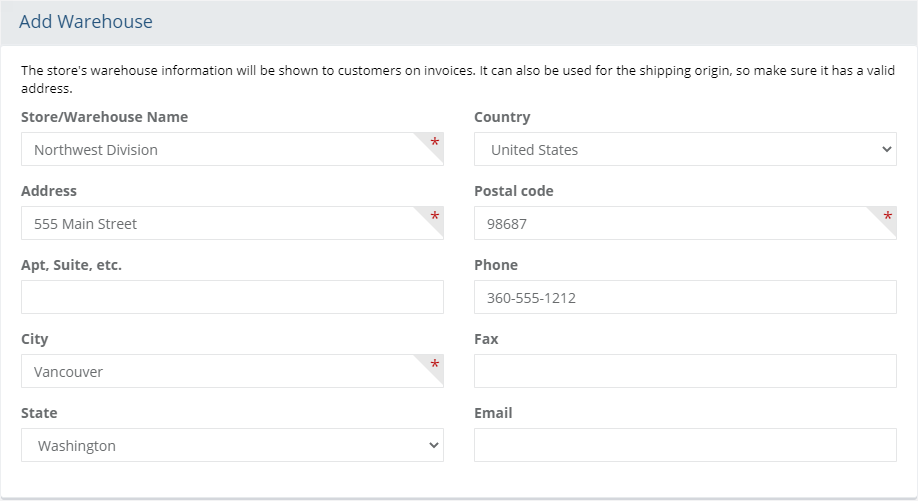Click the required asterisk in Address field
918x501 pixels.
434,216
